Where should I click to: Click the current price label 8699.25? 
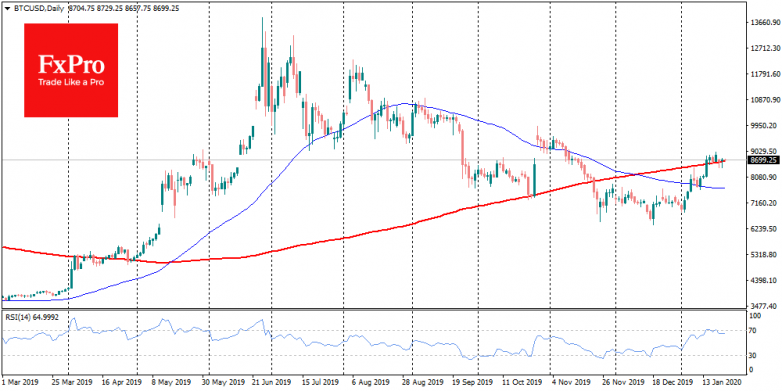coord(763,160)
